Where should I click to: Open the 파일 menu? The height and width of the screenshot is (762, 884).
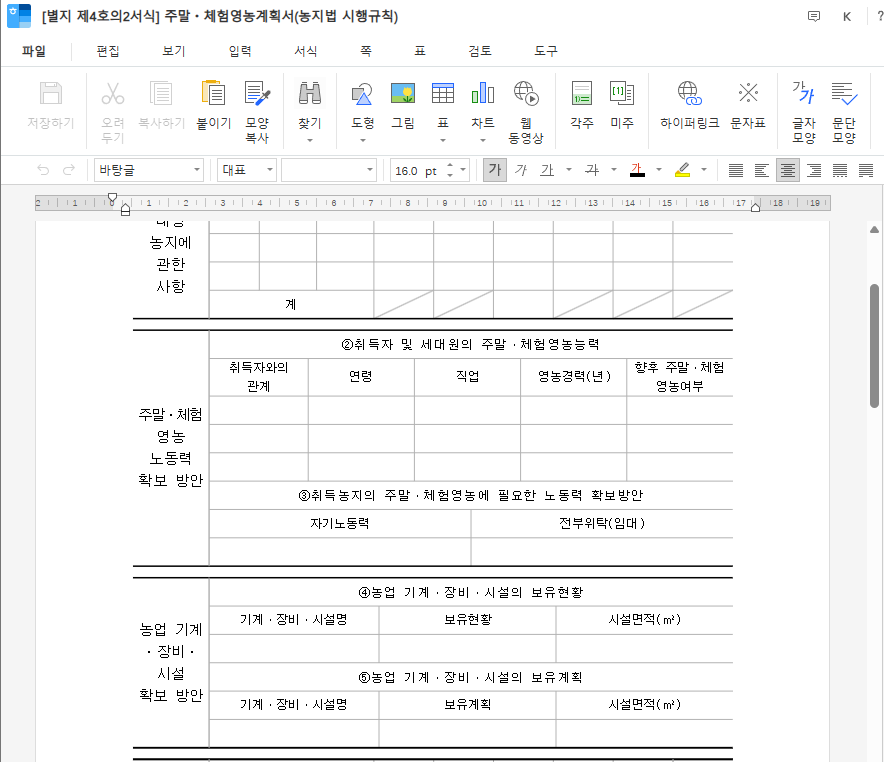34,51
